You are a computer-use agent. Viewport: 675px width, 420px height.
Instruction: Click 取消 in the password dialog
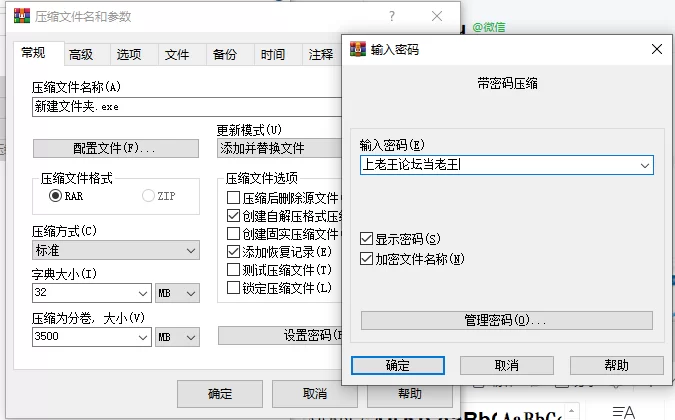tap(507, 365)
